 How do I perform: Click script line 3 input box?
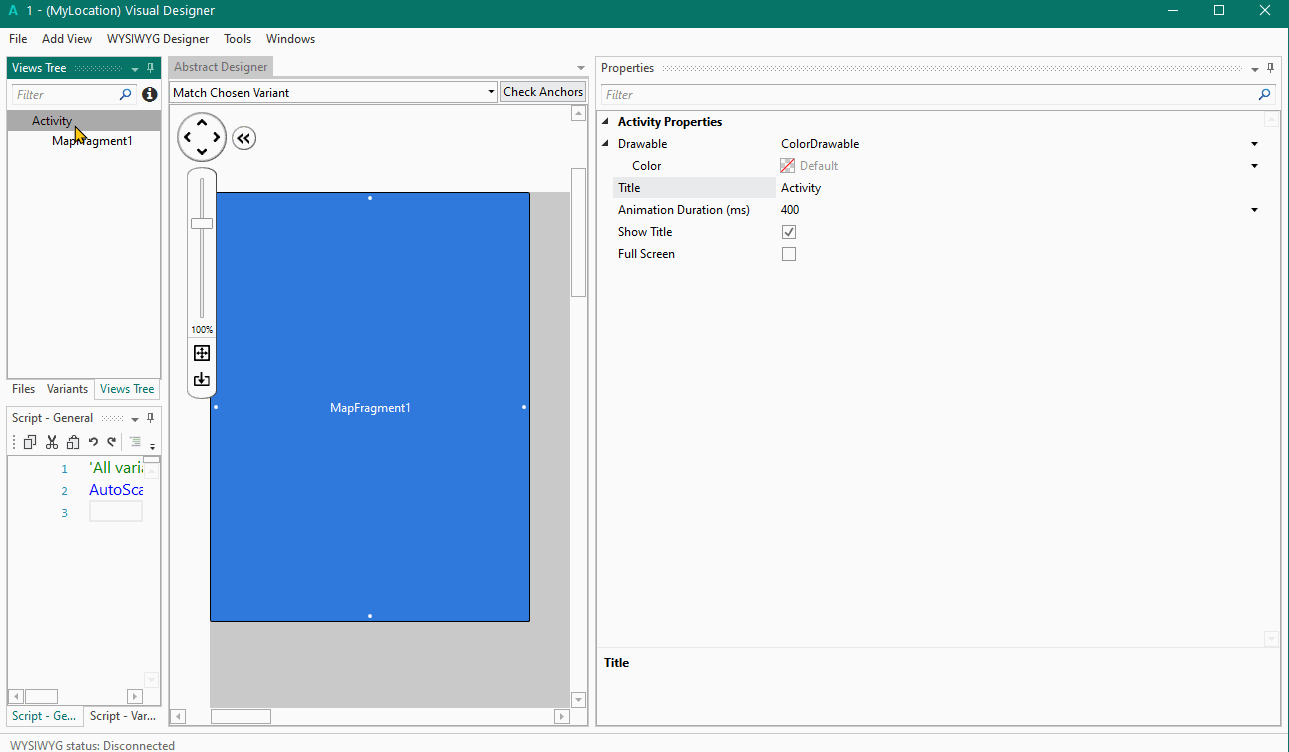click(x=116, y=512)
